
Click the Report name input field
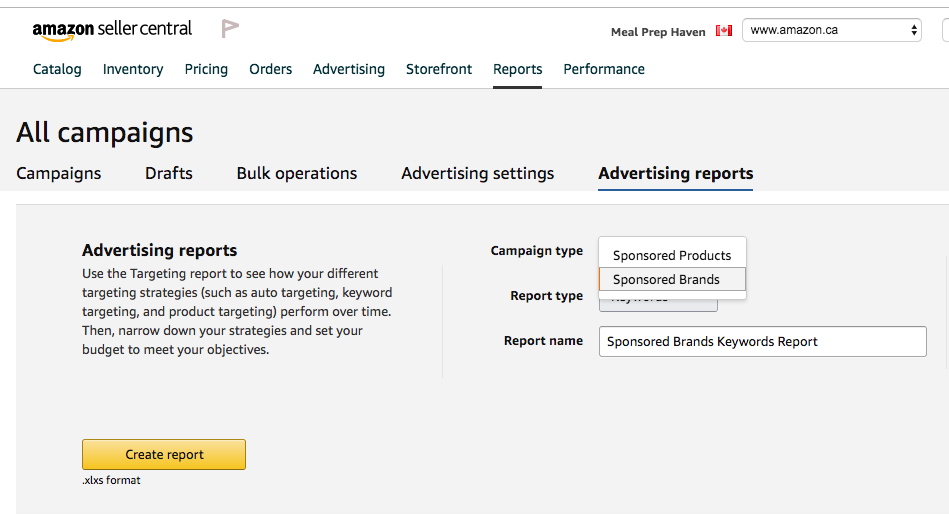tap(763, 341)
